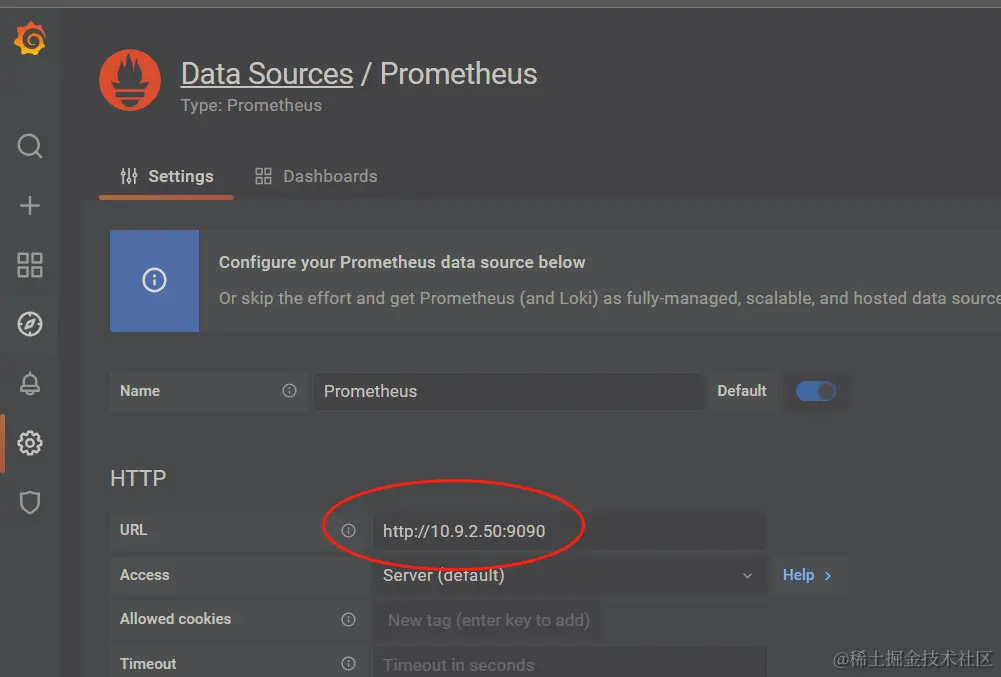Screen dimensions: 1001x677
Task: Click the Timeout in seconds field
Action: pyautogui.click(x=569, y=663)
